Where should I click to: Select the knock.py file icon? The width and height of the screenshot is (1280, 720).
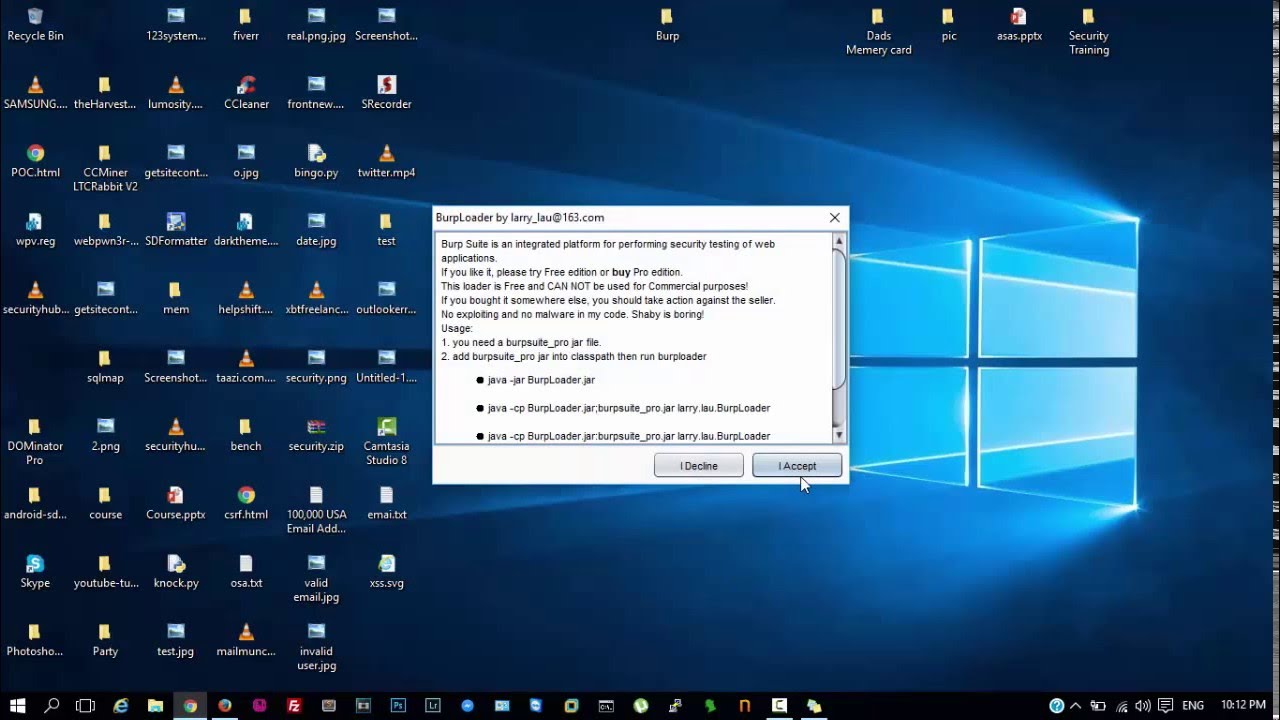[x=176, y=572]
